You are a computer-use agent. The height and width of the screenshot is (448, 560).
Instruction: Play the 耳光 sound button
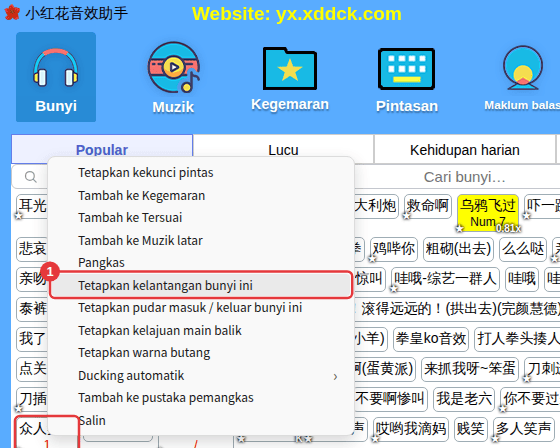click(x=32, y=206)
